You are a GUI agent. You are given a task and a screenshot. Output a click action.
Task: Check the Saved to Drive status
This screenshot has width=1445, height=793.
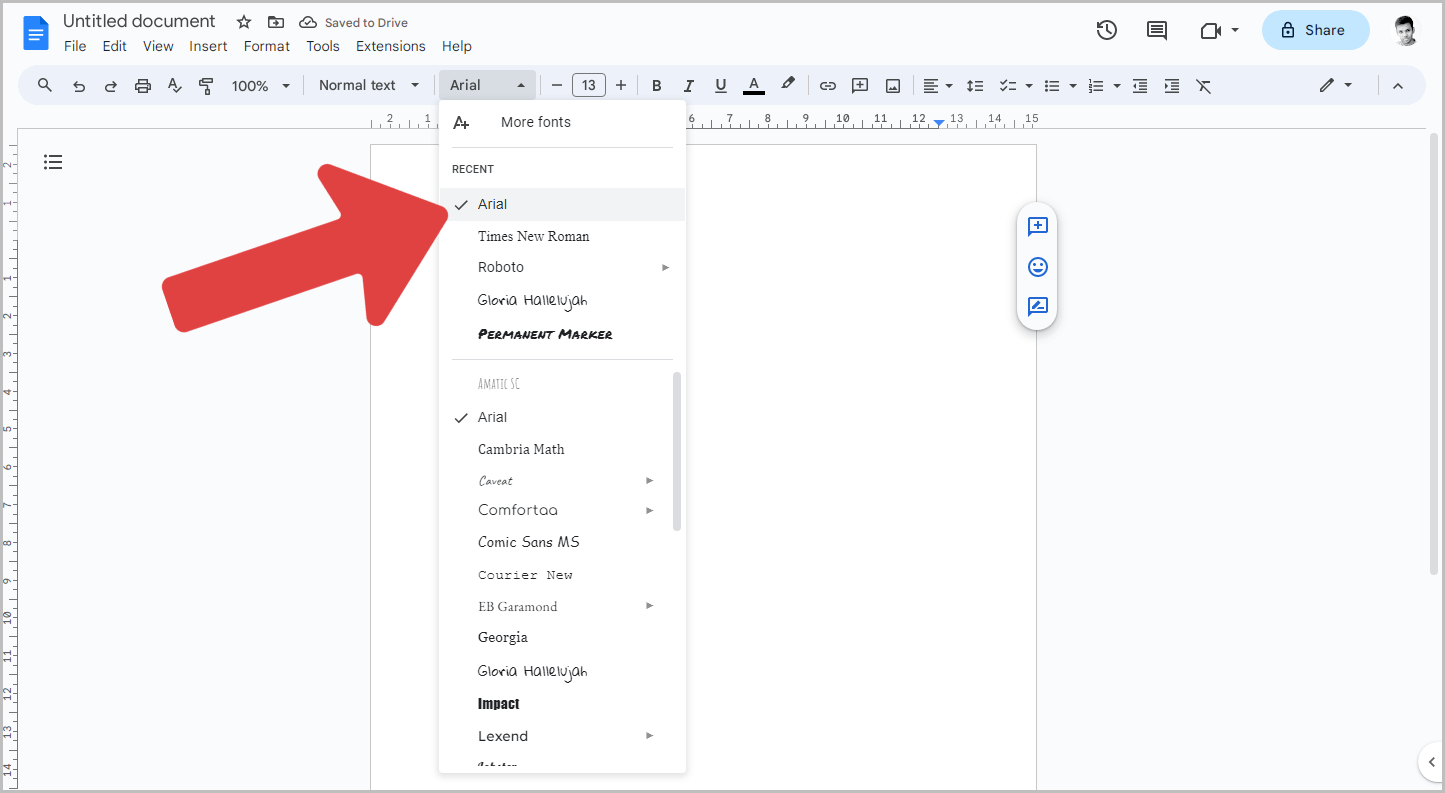point(354,22)
